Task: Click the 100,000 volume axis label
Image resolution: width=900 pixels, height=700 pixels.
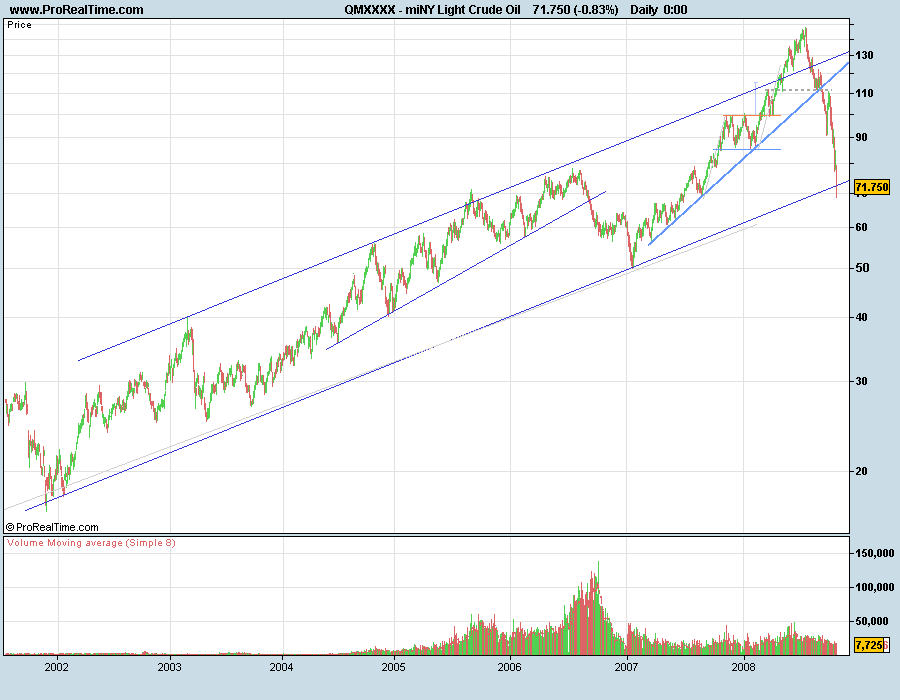Action: [875, 587]
